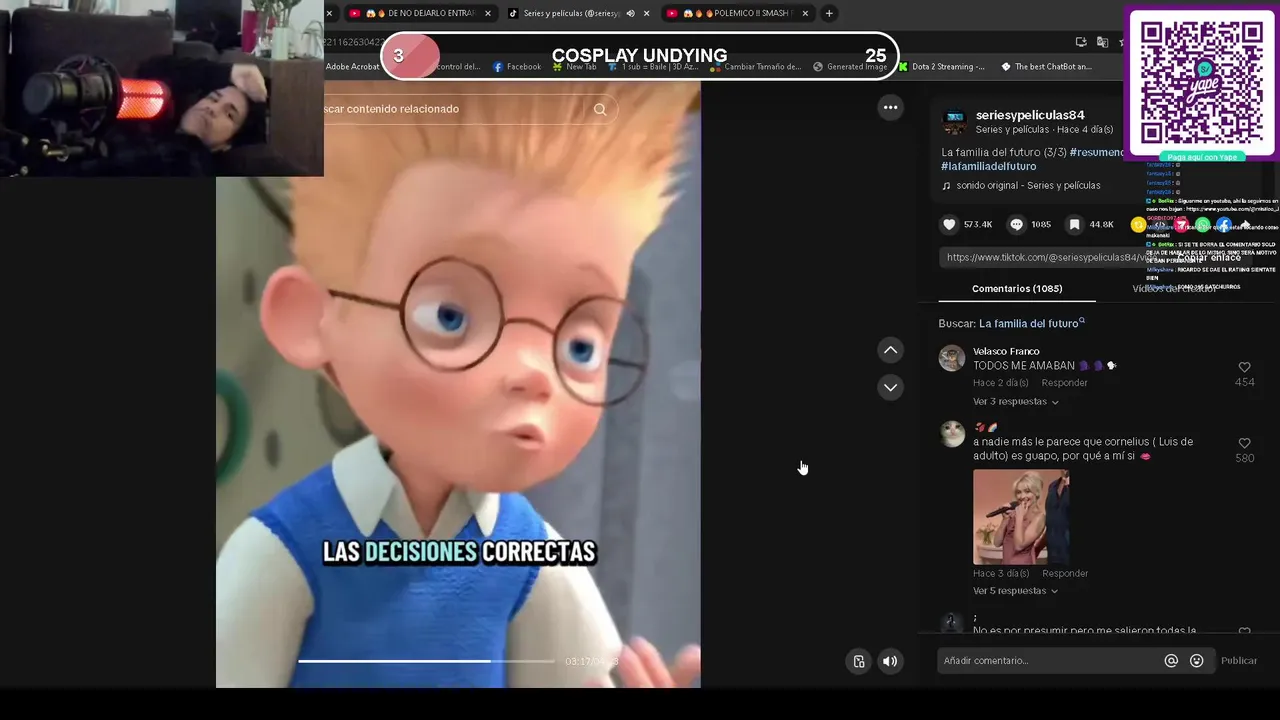Click the video URL text field
This screenshot has height=720, width=1280.
(x=1050, y=257)
